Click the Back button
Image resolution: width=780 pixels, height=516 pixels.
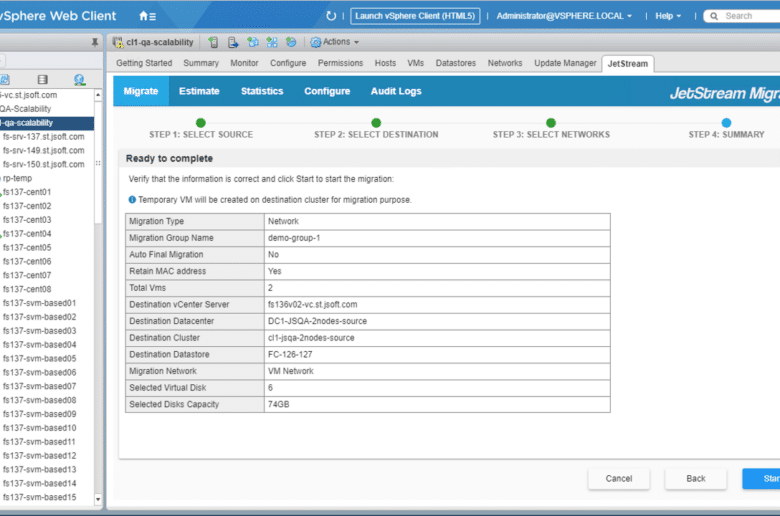[x=696, y=478]
